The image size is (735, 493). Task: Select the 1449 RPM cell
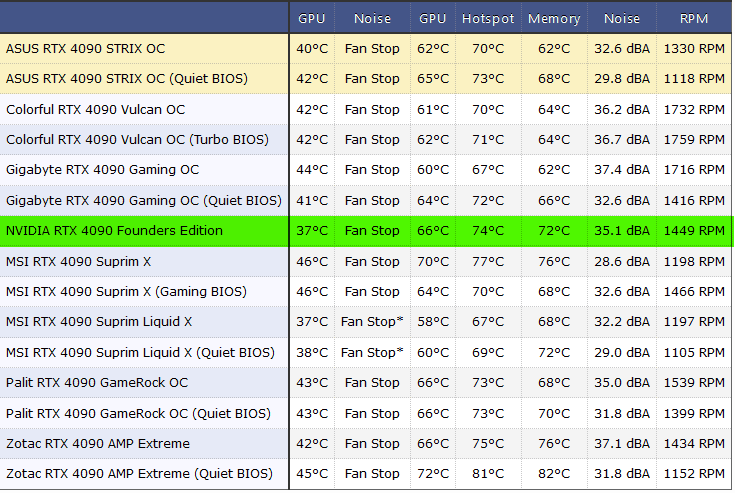click(694, 231)
